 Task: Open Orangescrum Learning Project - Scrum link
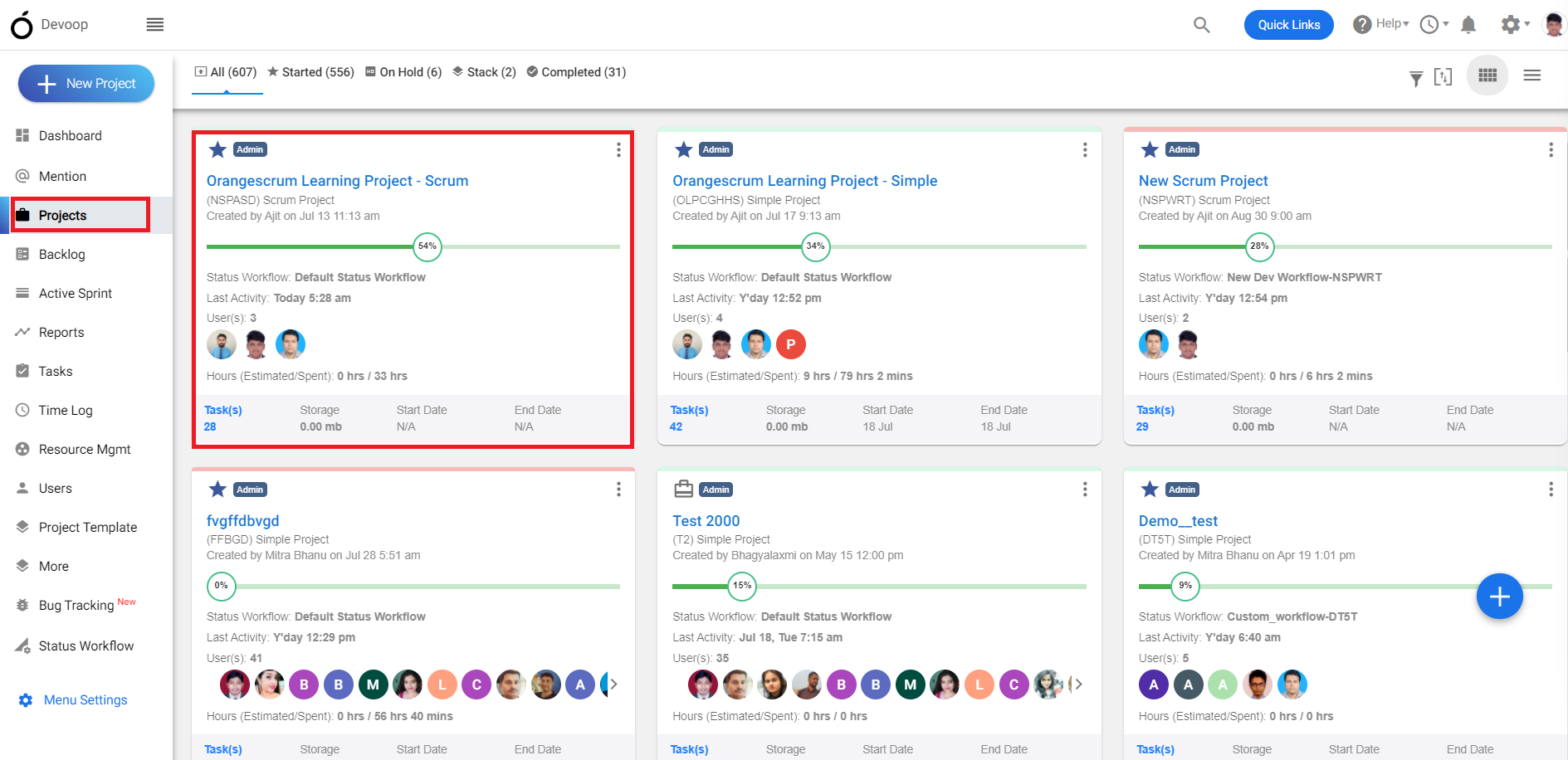pyautogui.click(x=337, y=181)
